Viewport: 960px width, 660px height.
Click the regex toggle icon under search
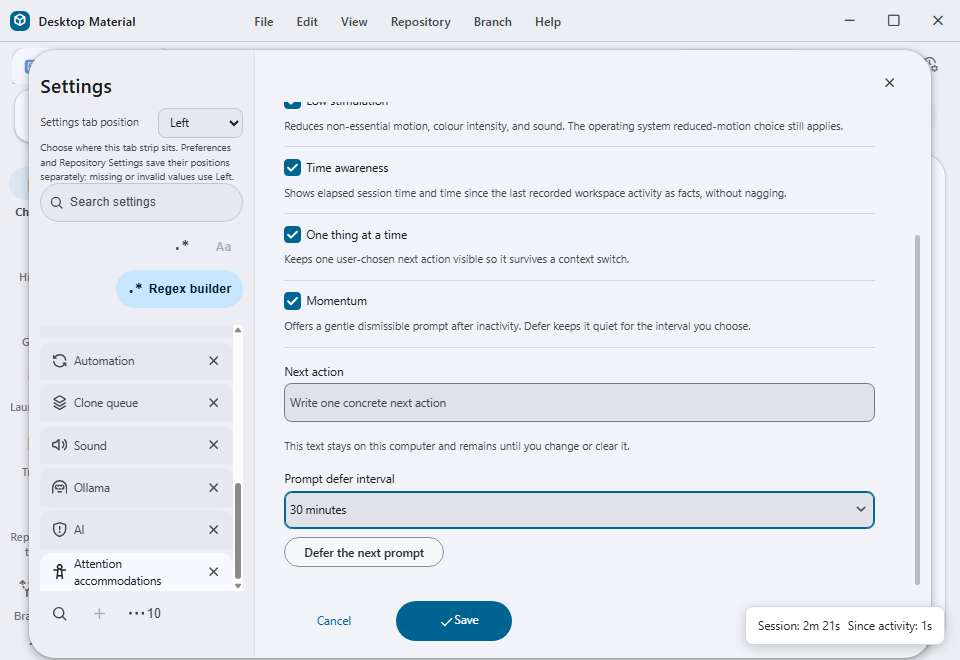coord(182,246)
